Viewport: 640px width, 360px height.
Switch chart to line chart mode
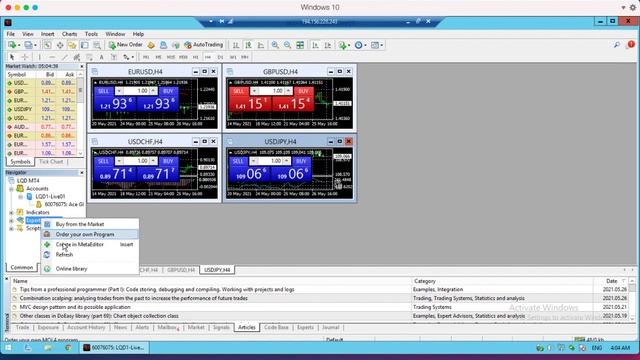[260, 45]
